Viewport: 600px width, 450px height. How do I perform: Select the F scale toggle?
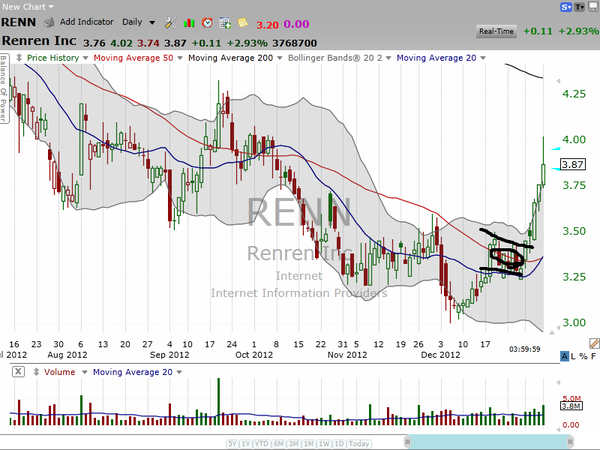593,356
